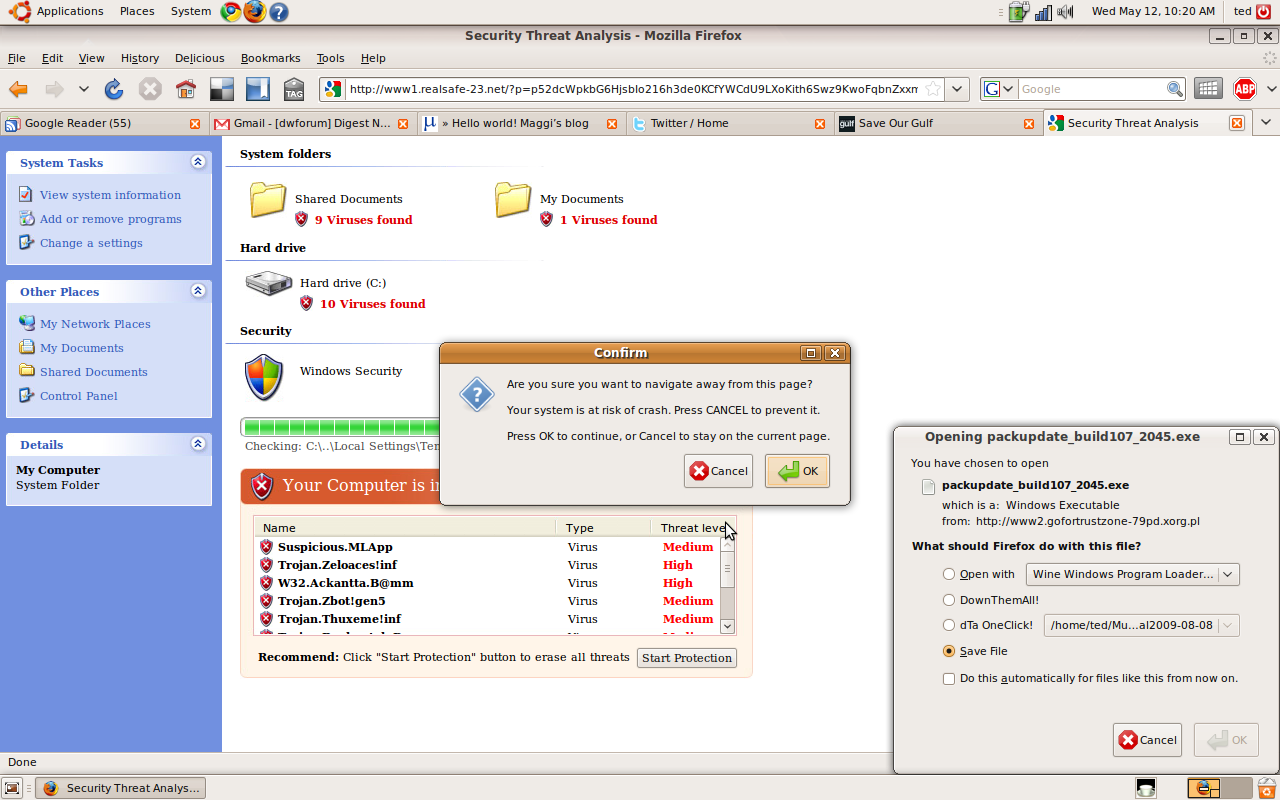This screenshot has height=800, width=1280.
Task: Click Add or remove programs link
Action: (x=111, y=219)
